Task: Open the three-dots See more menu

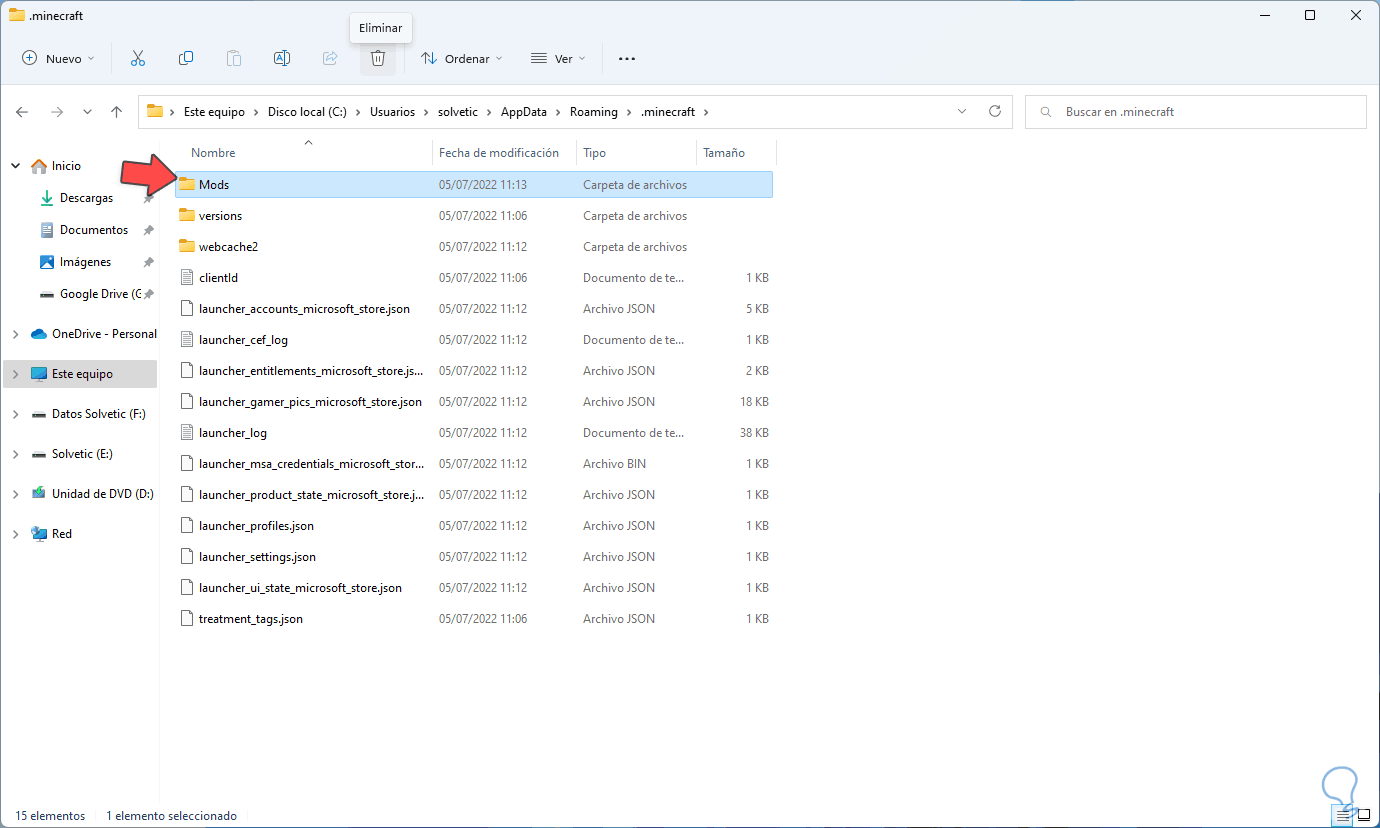Action: 627,59
